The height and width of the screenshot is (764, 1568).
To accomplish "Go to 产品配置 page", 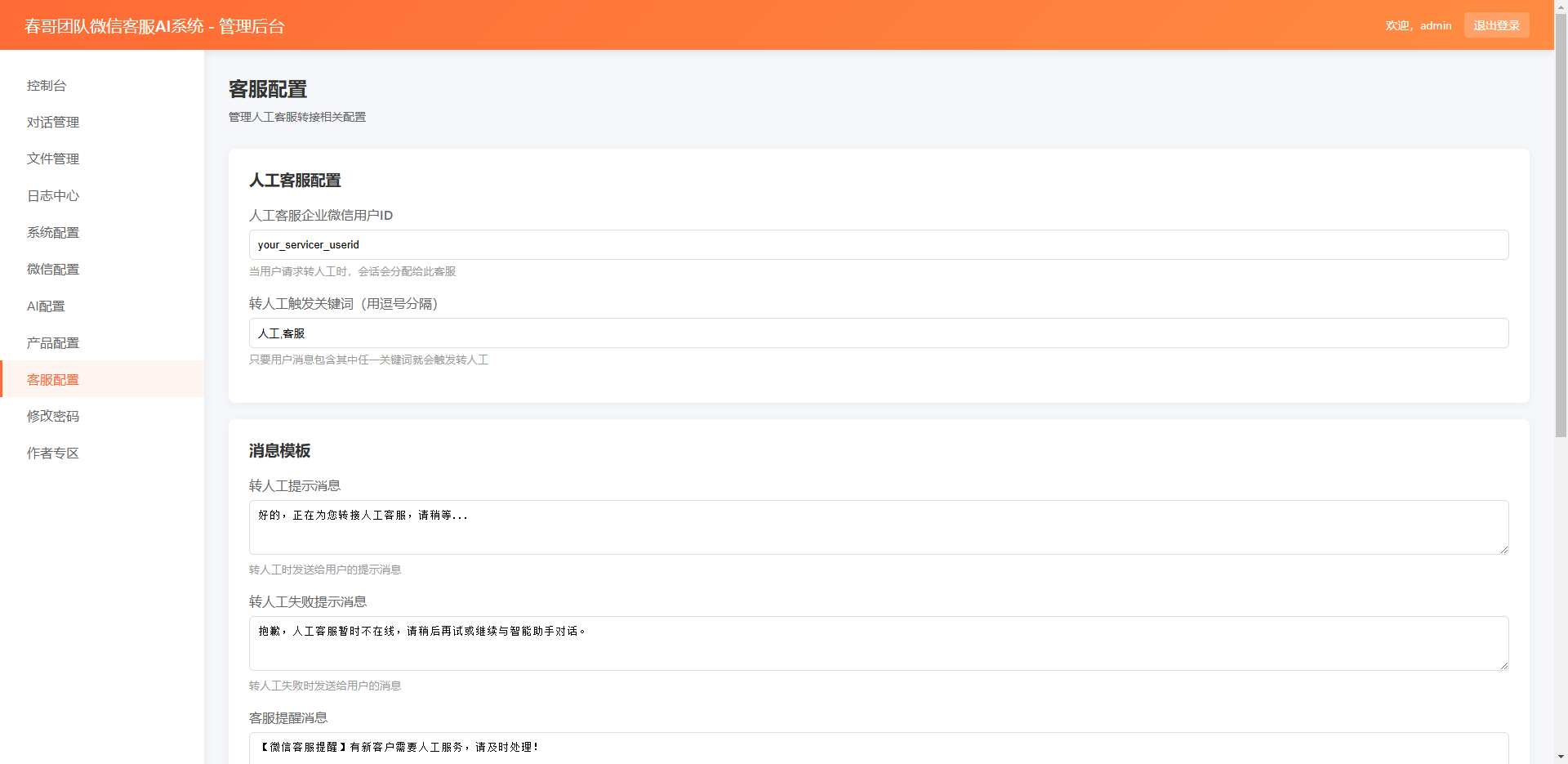I will [x=53, y=343].
